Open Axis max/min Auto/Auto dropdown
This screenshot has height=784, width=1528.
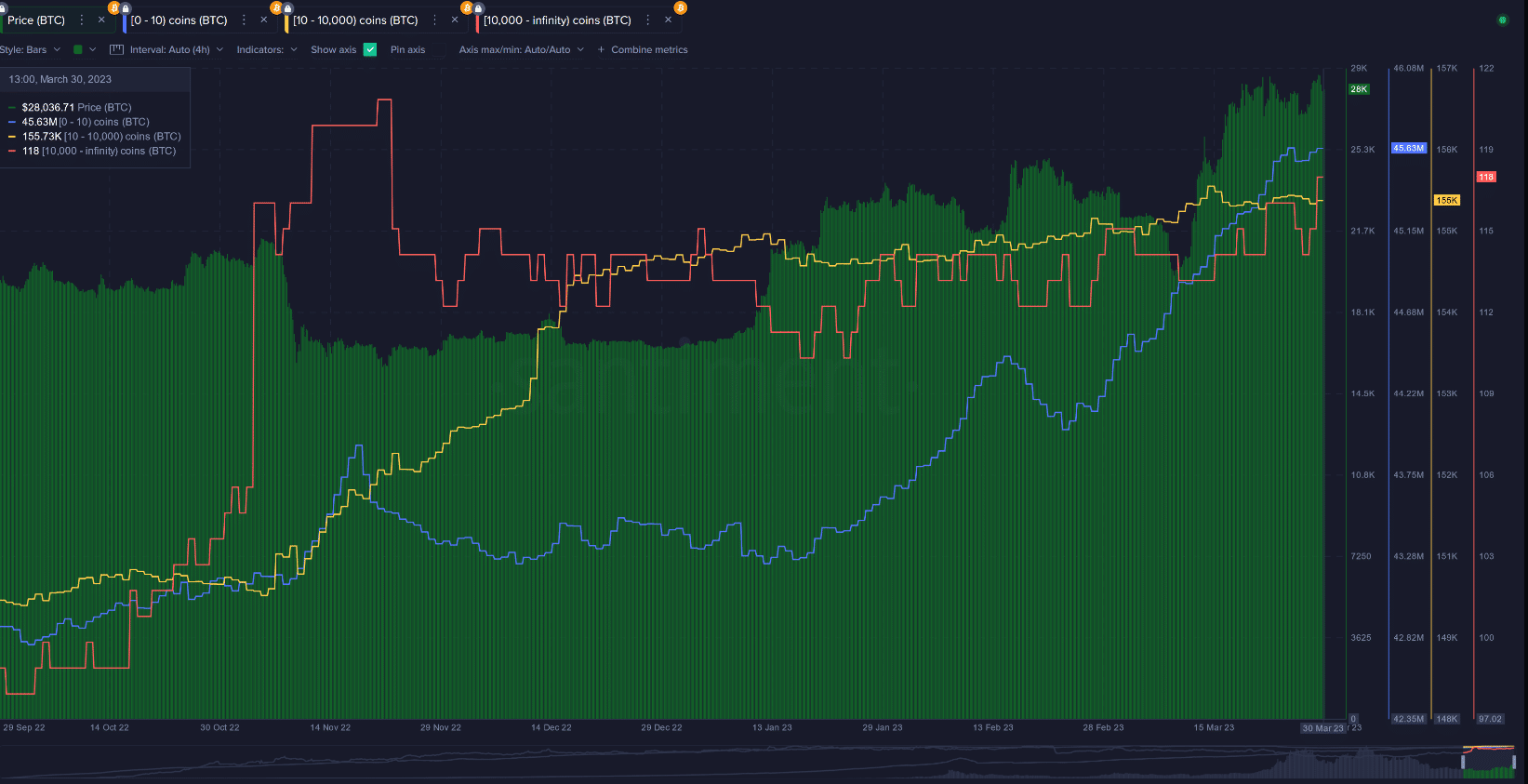pyautogui.click(x=521, y=49)
